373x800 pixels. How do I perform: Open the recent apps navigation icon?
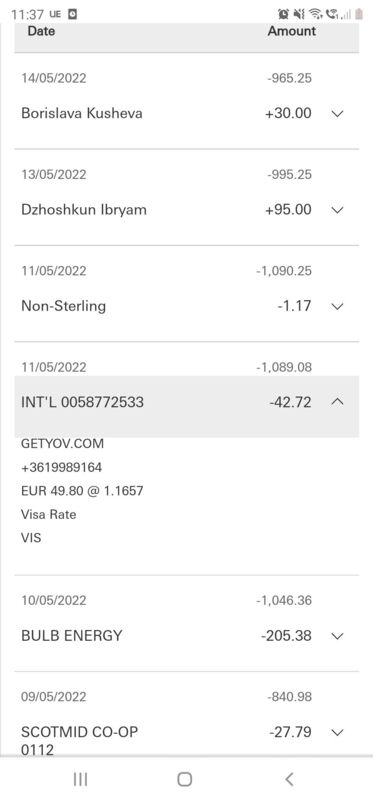tap(80, 779)
